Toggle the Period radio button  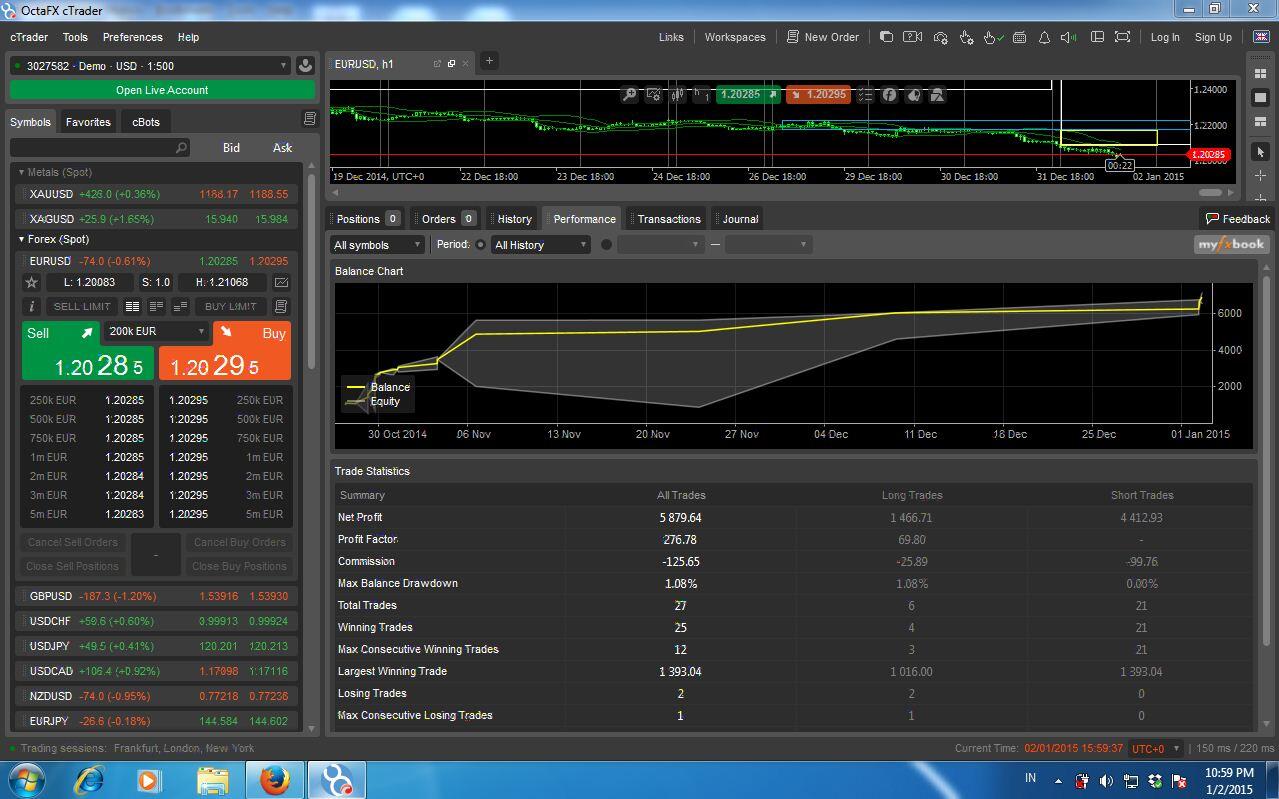click(480, 245)
